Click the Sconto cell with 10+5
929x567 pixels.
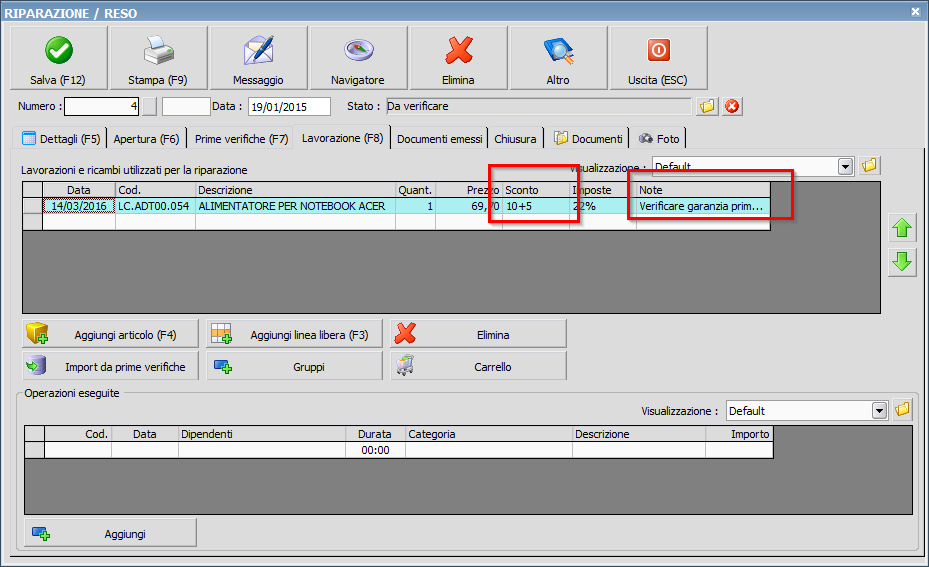(x=536, y=206)
